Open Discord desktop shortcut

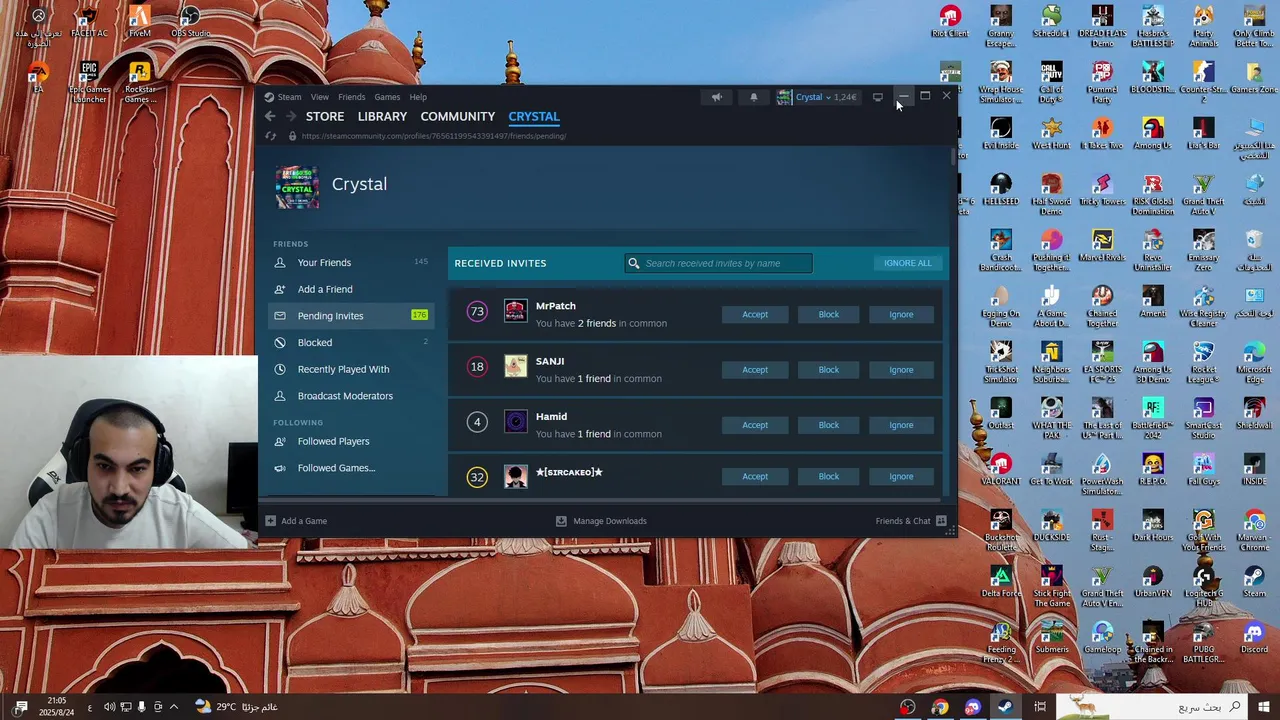1254,637
